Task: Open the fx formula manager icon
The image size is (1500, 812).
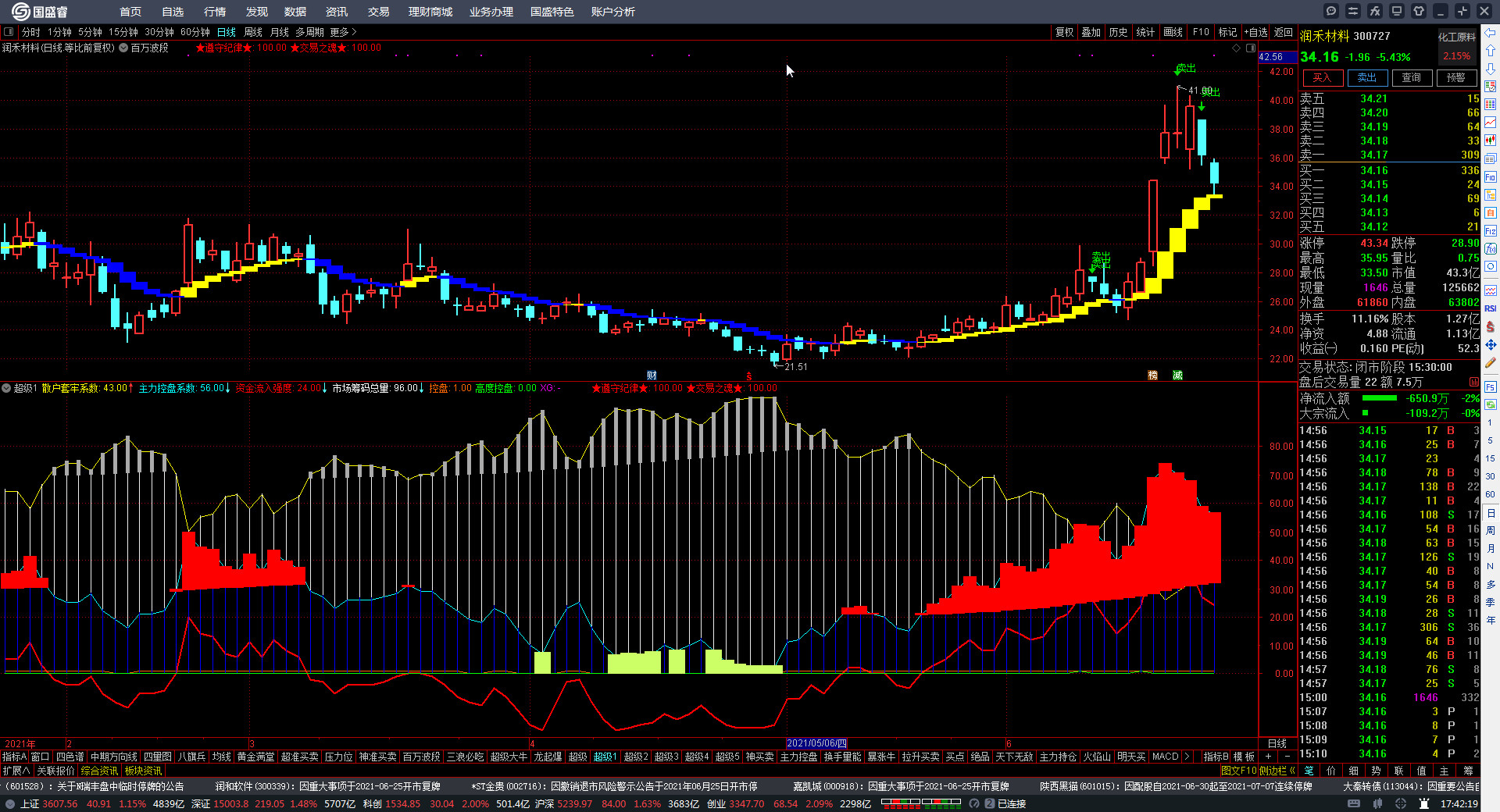Action: pos(1375,11)
